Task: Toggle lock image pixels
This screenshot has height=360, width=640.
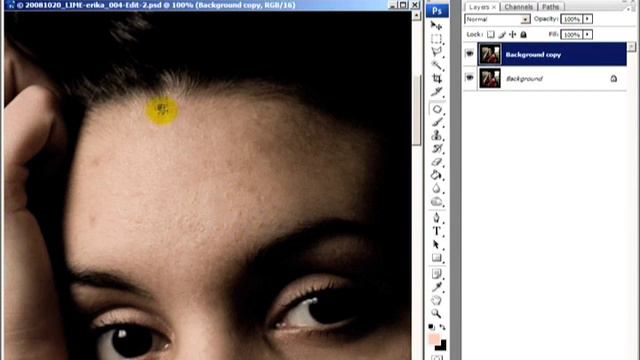Action: 502,35
